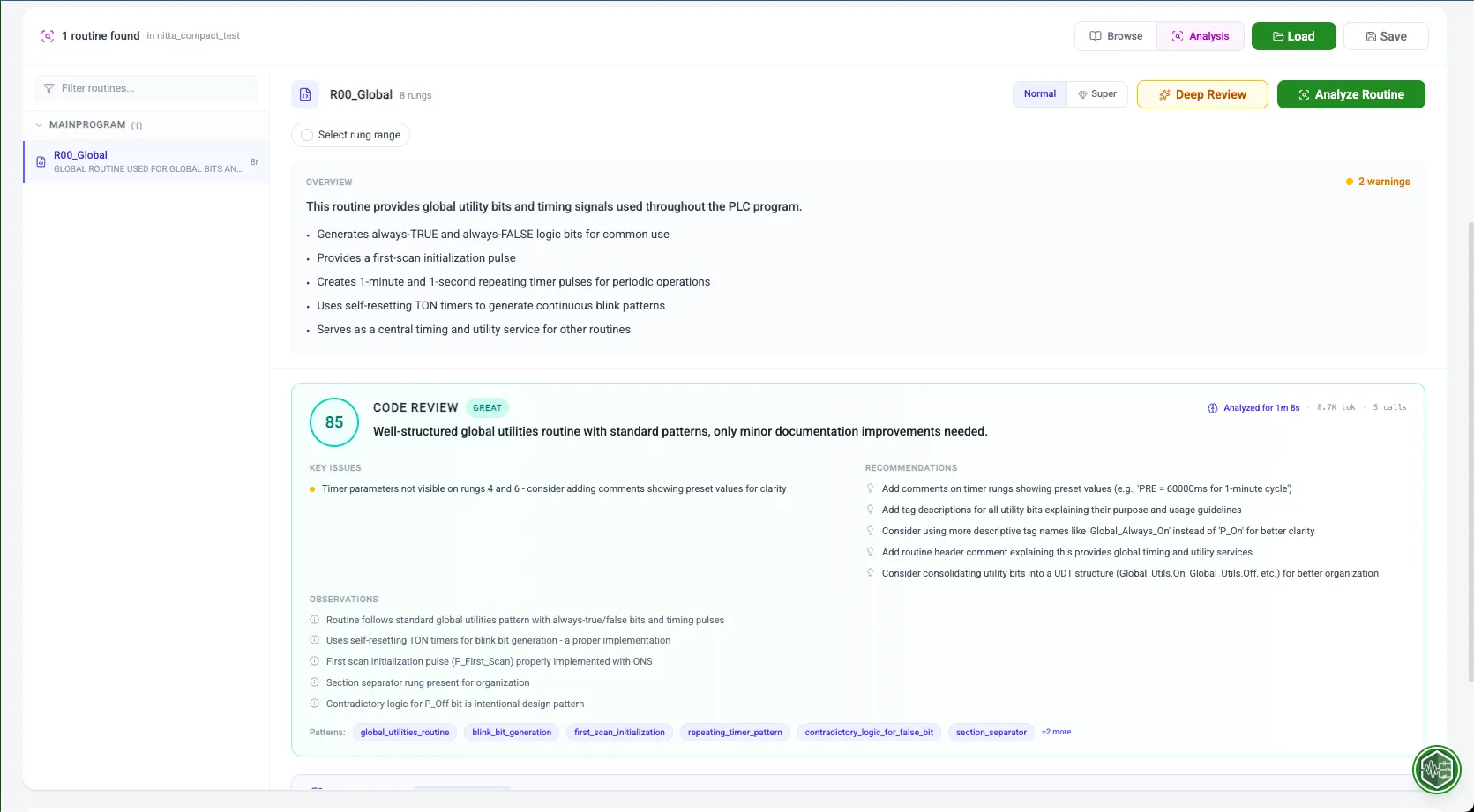Click the contradictory_logic_for_false_bit tag
This screenshot has width=1474, height=812.
[x=869, y=733]
